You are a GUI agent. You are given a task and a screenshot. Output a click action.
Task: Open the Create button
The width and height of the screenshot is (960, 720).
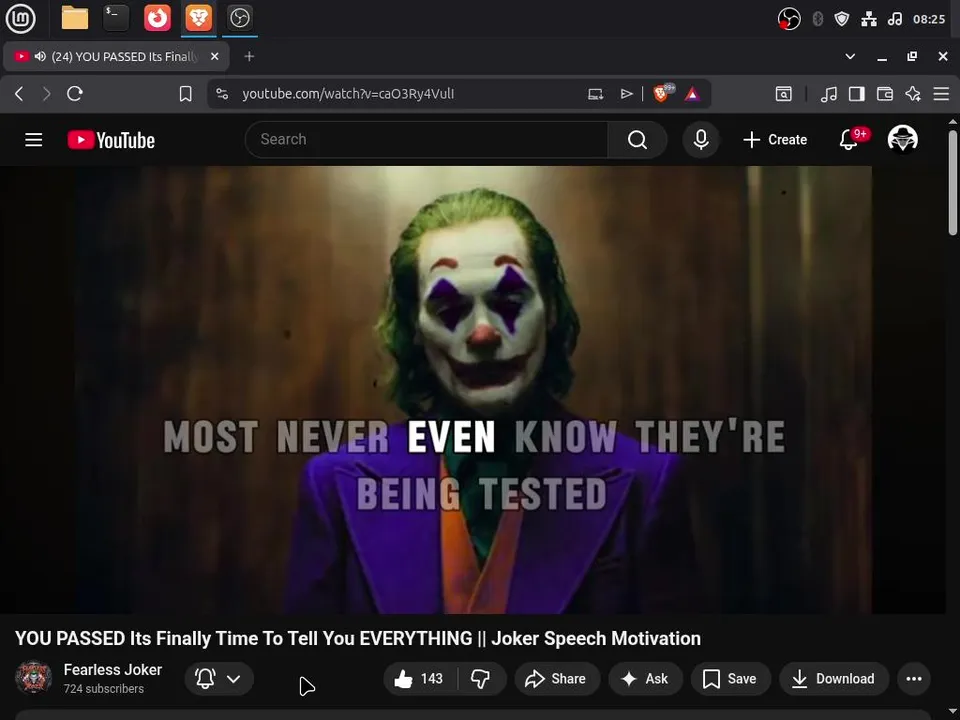(774, 140)
